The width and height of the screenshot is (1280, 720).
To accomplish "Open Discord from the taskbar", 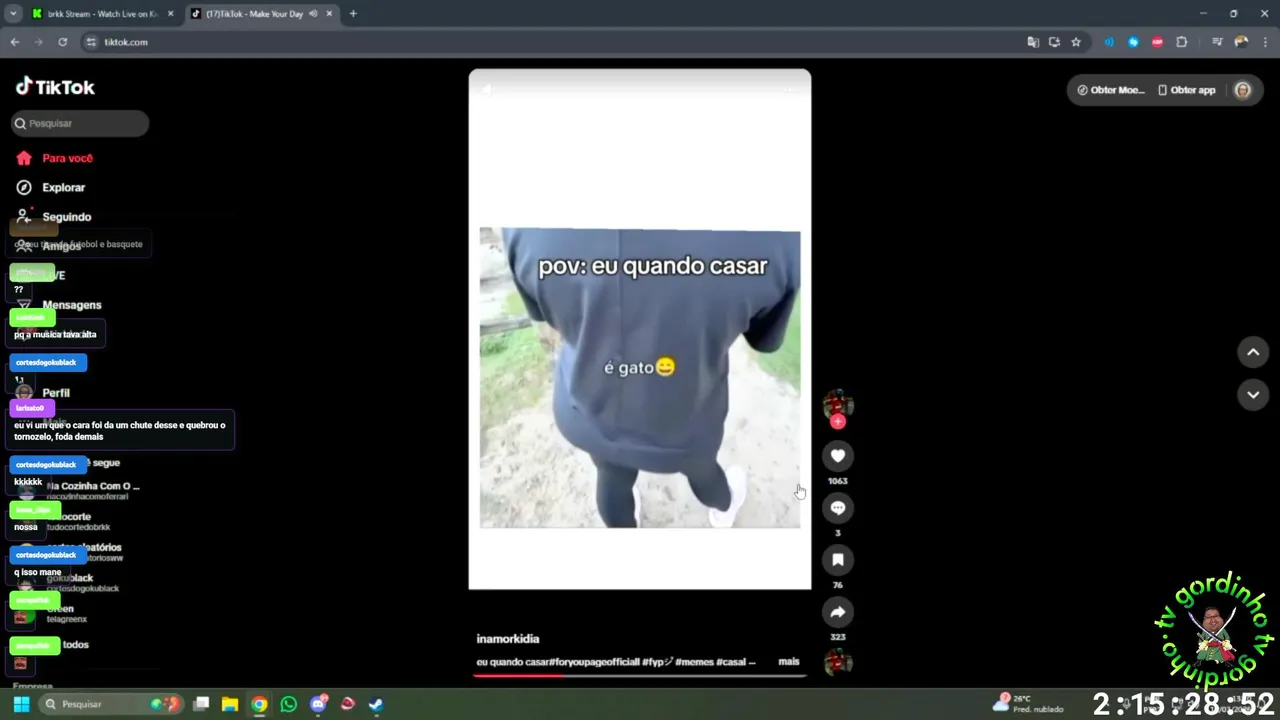I will pyautogui.click(x=318, y=704).
